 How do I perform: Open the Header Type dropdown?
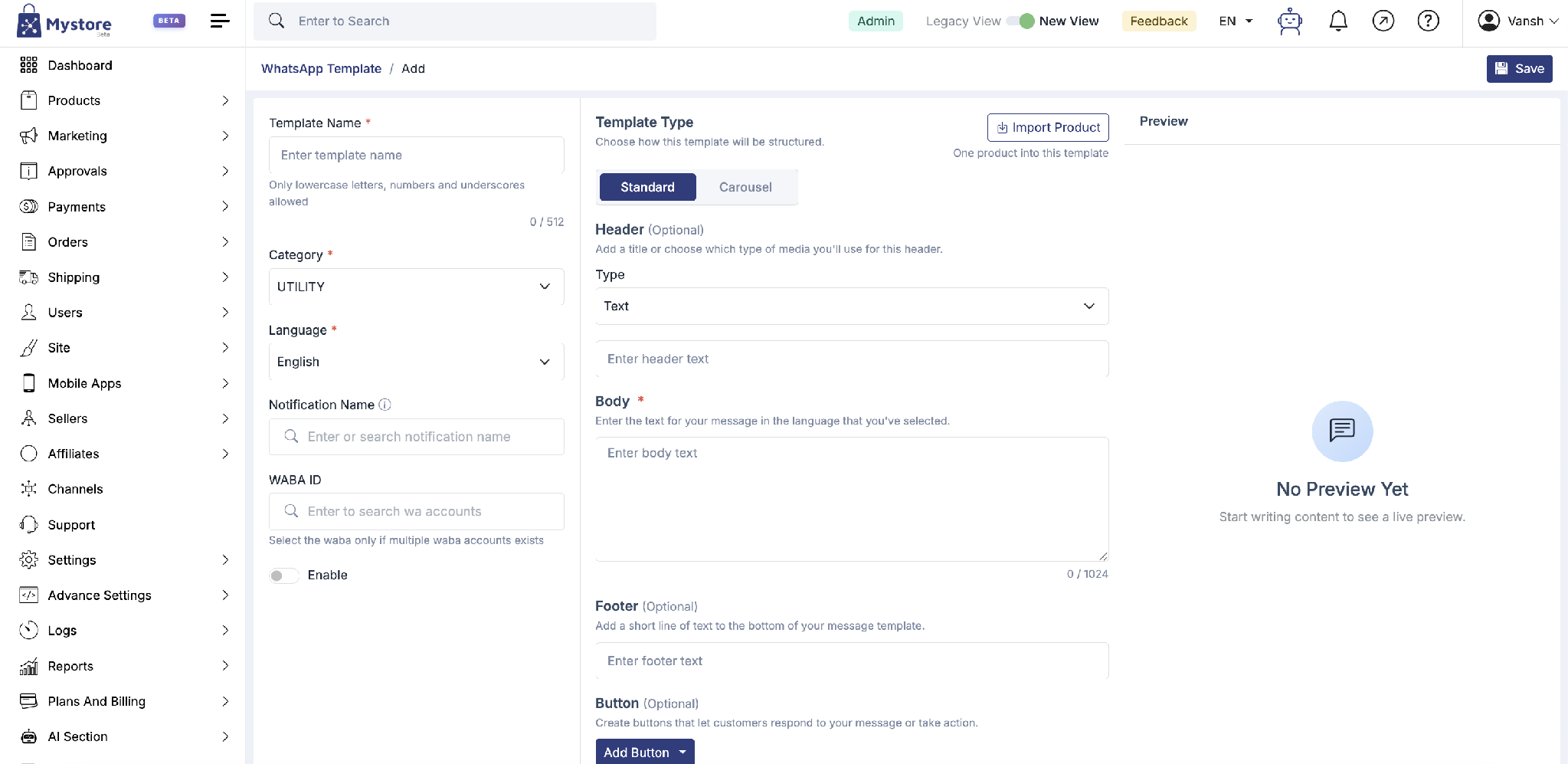click(x=852, y=307)
